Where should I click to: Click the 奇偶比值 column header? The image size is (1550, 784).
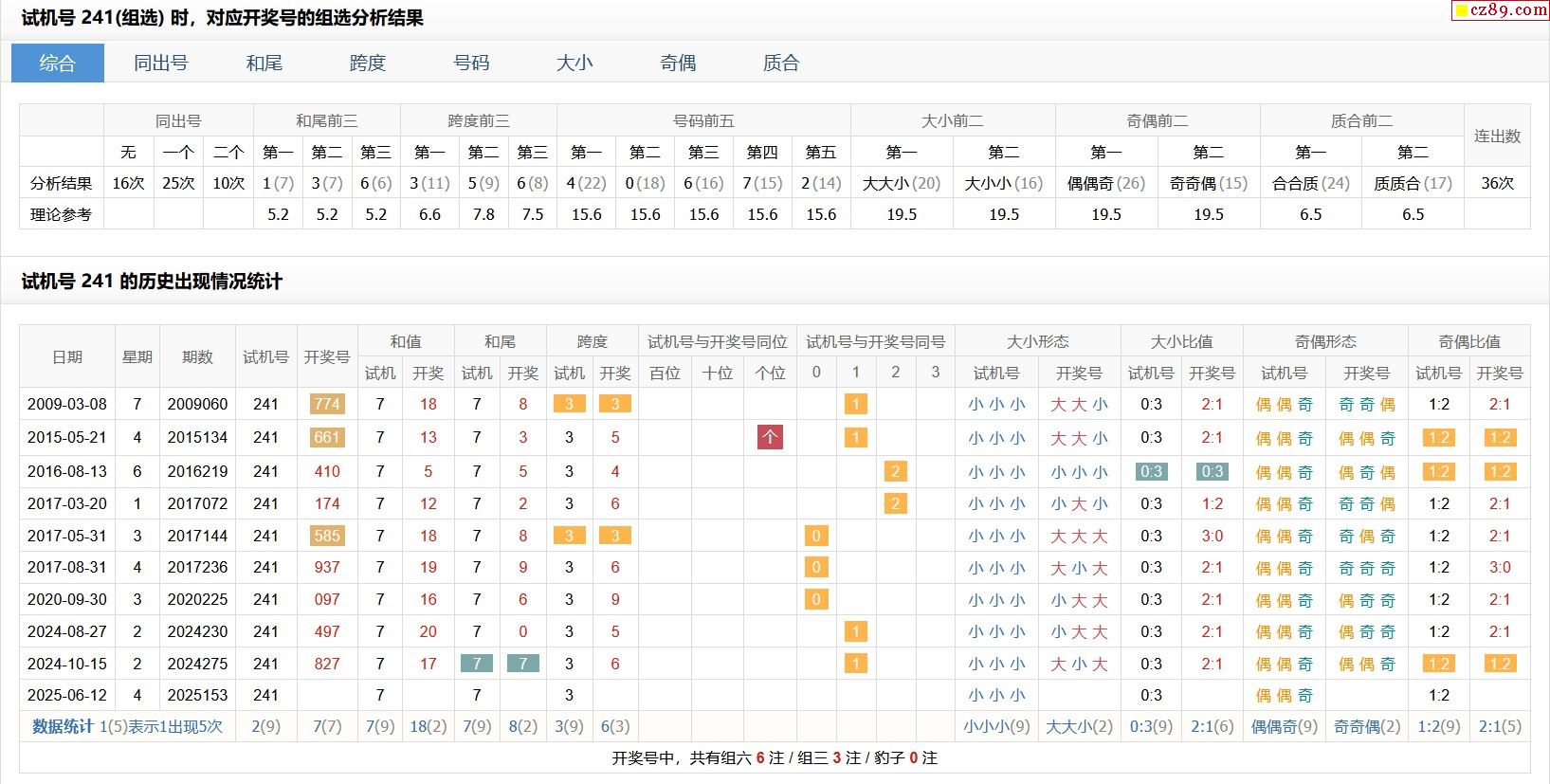tap(1469, 341)
